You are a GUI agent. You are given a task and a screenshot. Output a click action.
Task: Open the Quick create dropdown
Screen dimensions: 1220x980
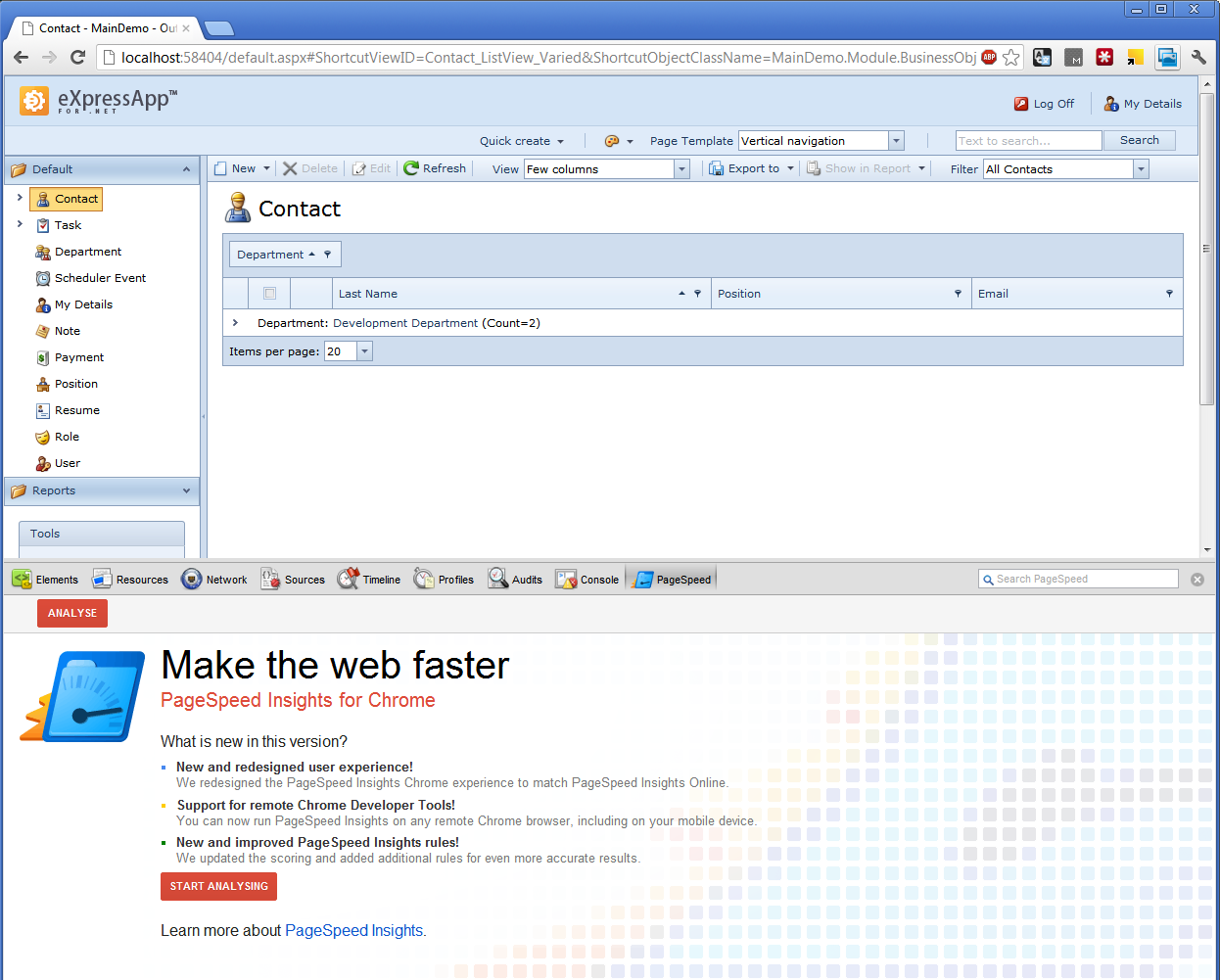point(522,141)
